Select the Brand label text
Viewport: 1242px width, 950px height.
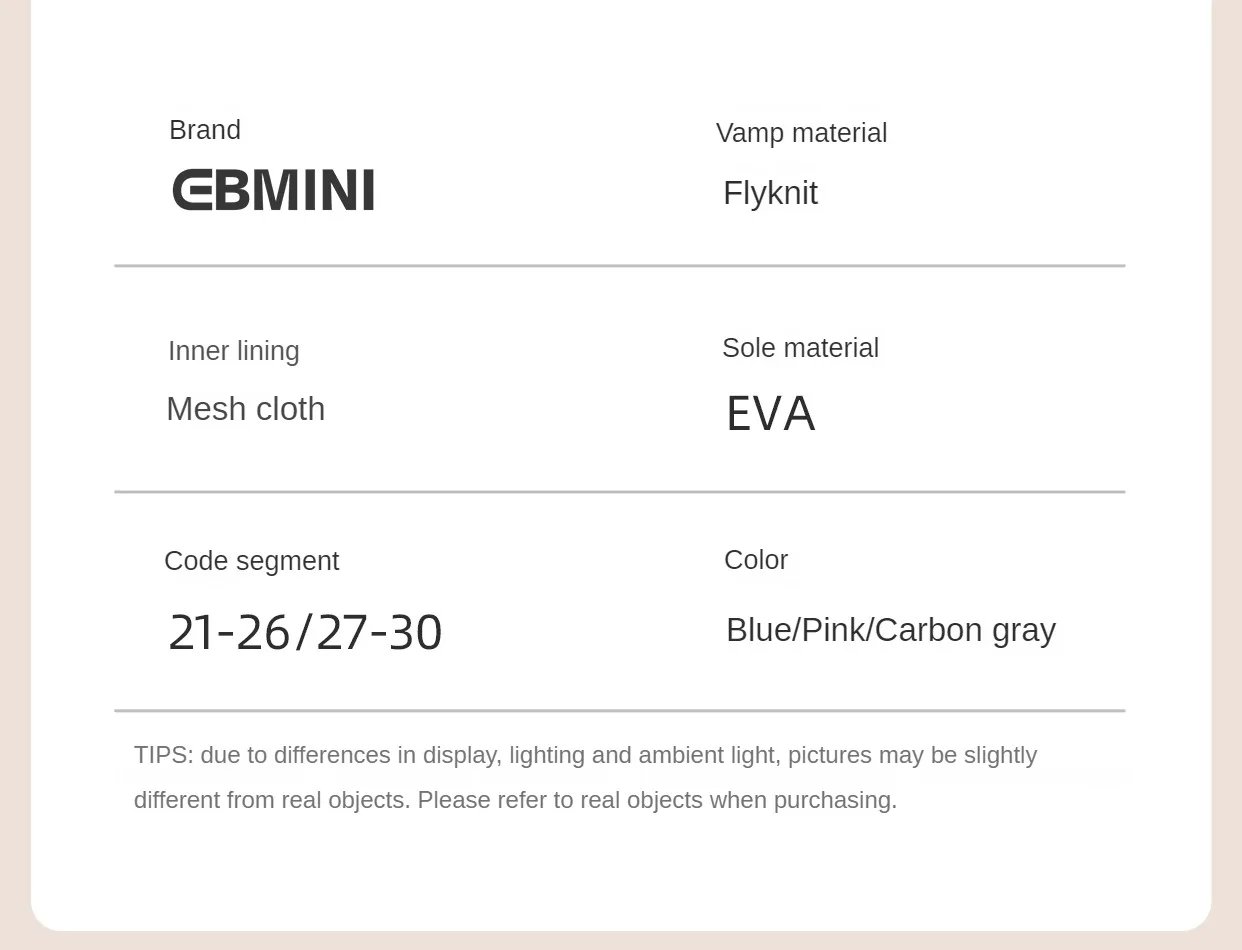pos(205,130)
